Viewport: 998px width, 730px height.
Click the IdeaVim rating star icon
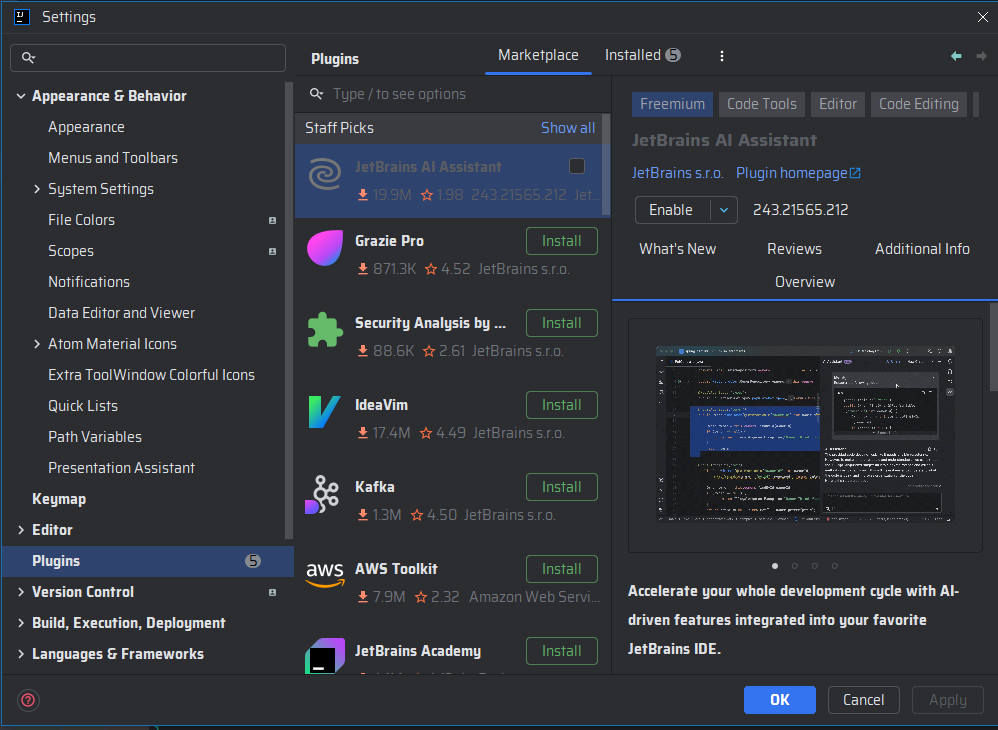pyautogui.click(x=426, y=433)
